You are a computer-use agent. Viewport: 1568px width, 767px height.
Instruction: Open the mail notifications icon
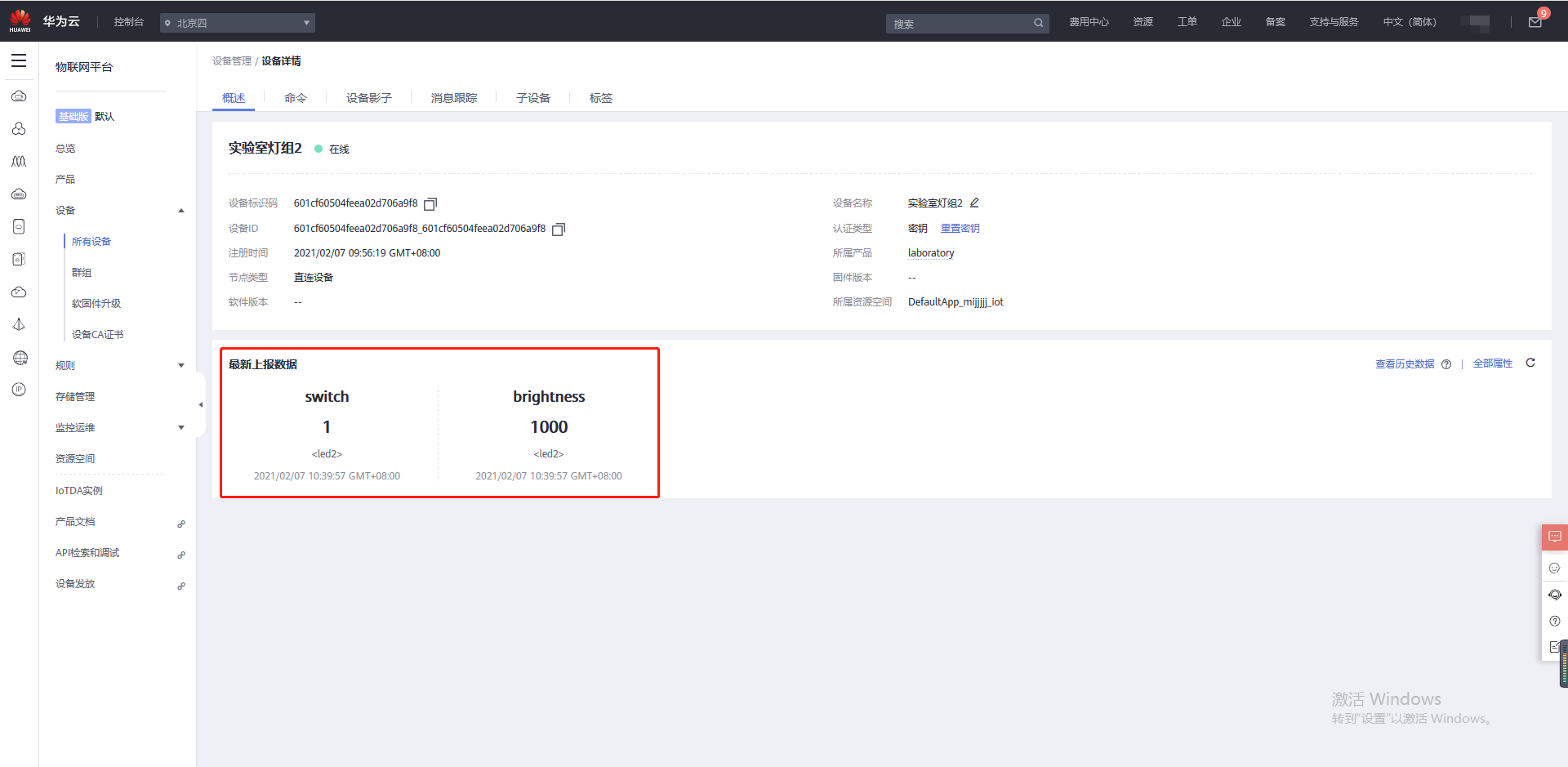[1535, 22]
